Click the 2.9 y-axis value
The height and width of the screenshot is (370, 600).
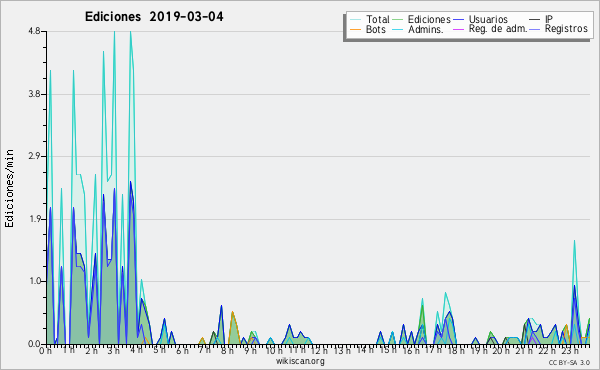pyautogui.click(x=34, y=156)
